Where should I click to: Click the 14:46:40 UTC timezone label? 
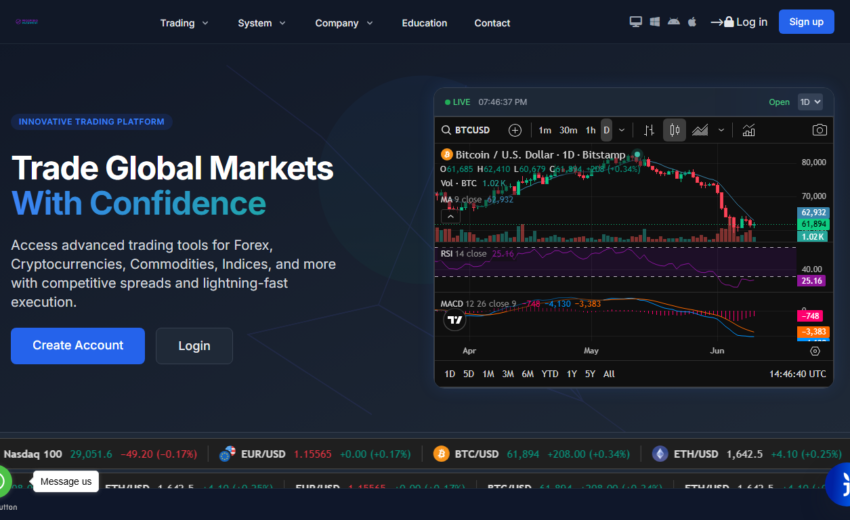coord(797,374)
